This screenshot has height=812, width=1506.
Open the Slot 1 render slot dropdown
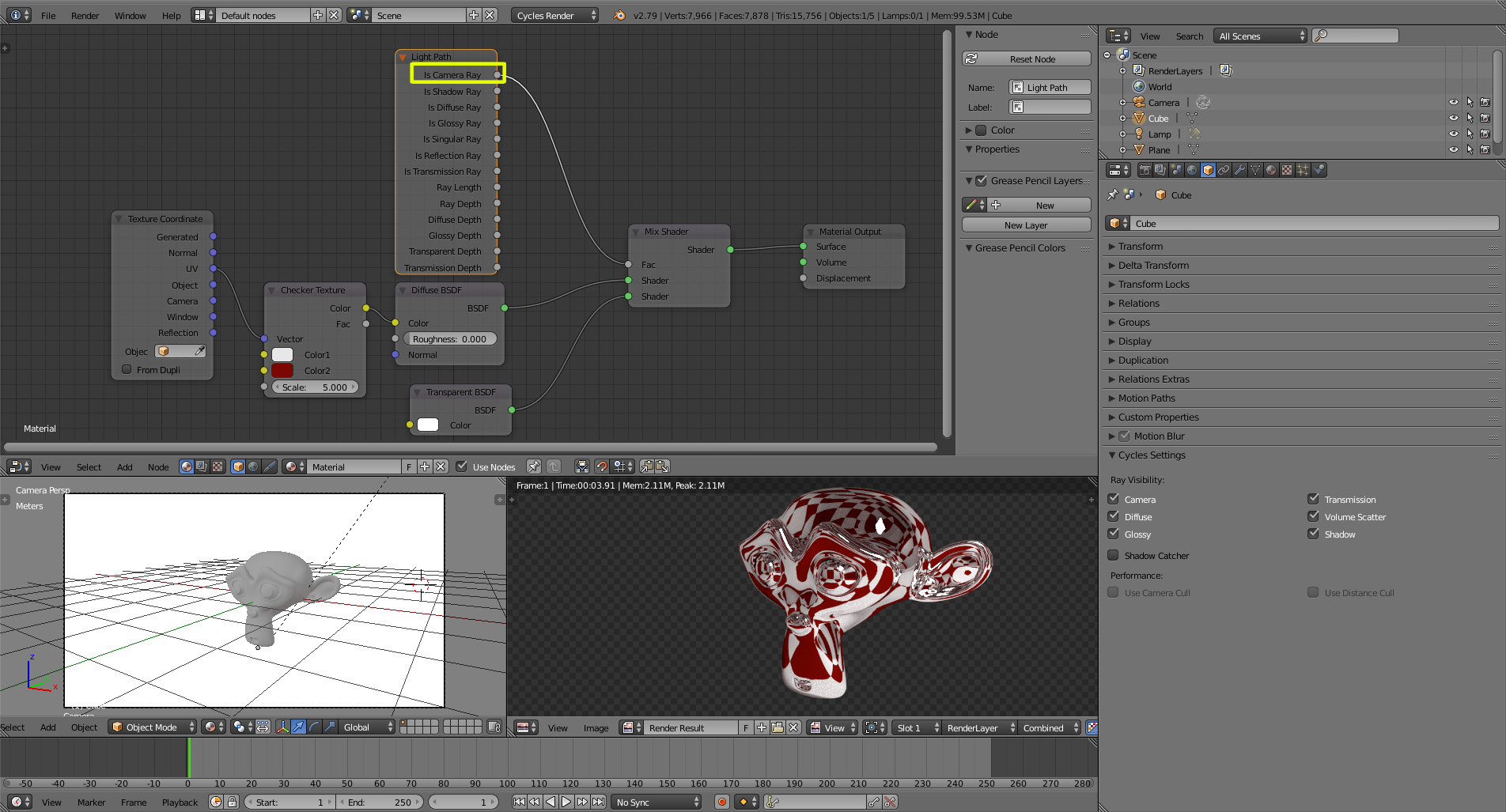click(917, 727)
